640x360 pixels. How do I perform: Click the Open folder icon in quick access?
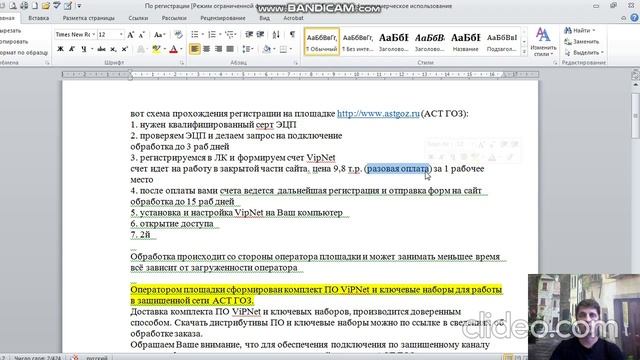[45, 6]
